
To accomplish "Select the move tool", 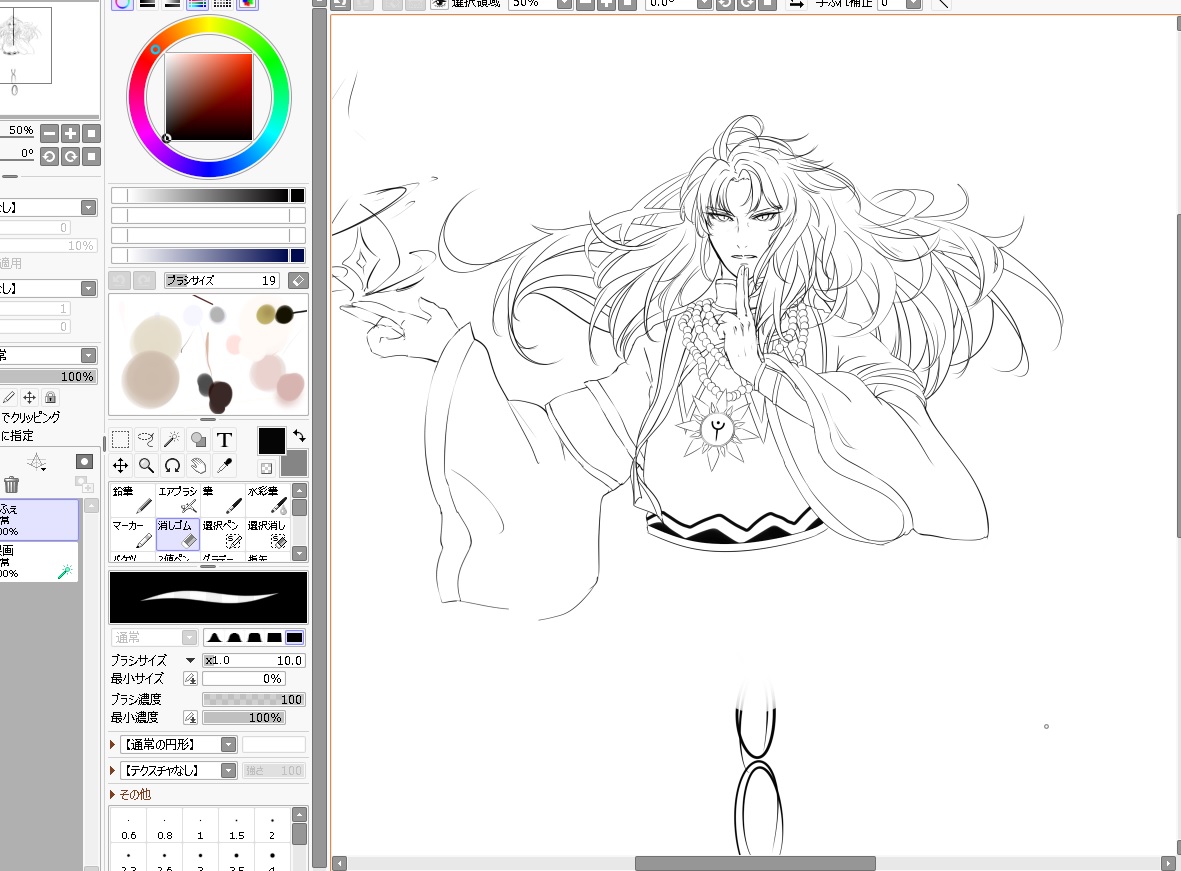I will click(121, 466).
